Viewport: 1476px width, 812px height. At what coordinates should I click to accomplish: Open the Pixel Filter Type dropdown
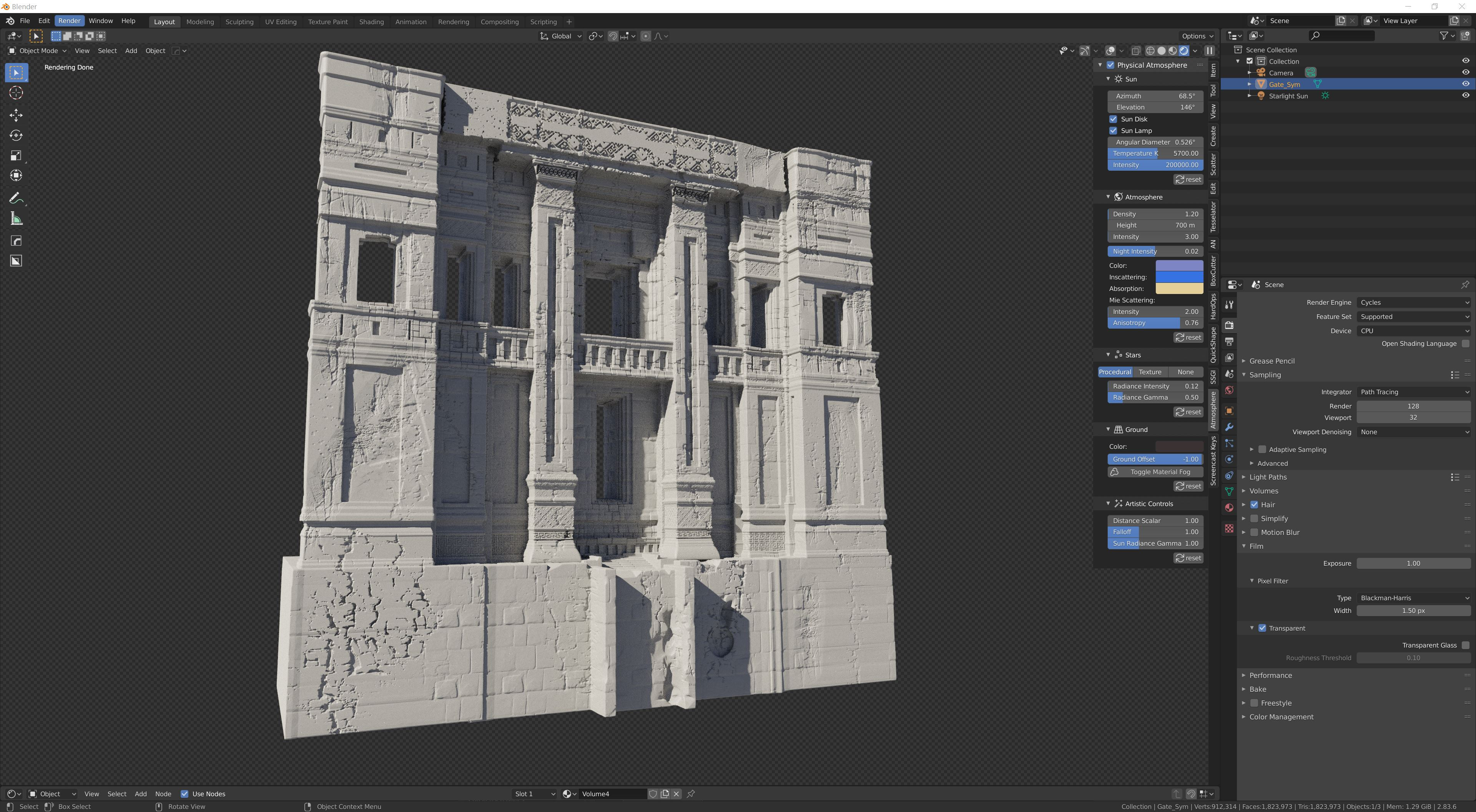click(1413, 598)
